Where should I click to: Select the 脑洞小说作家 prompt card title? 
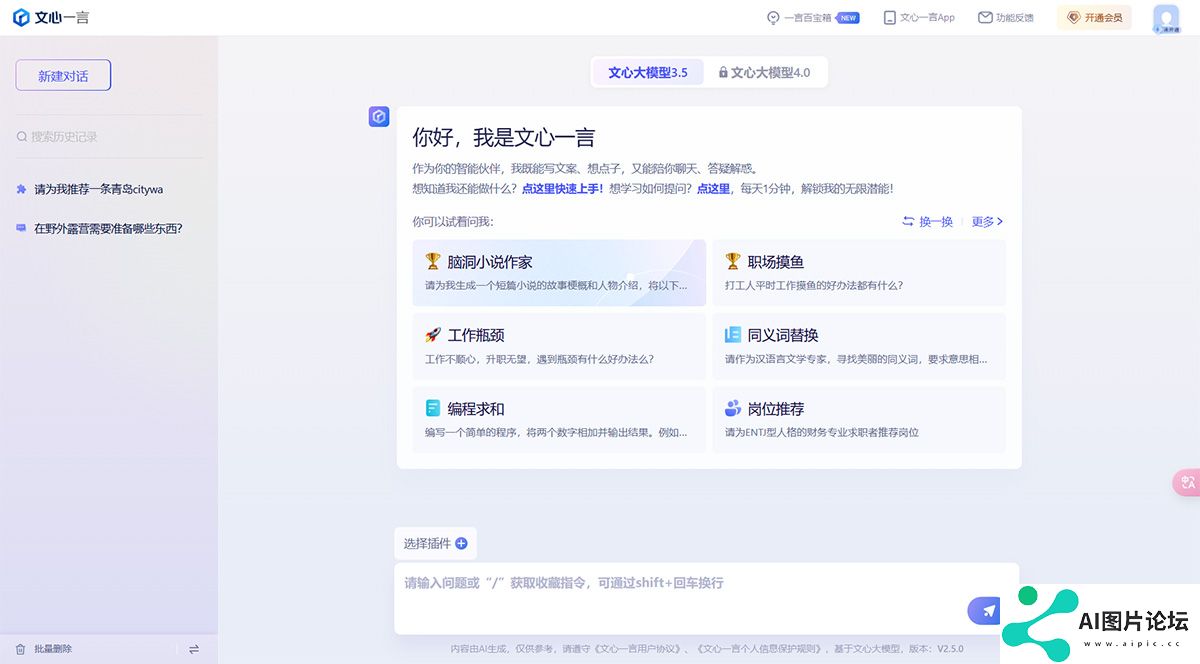click(490, 262)
